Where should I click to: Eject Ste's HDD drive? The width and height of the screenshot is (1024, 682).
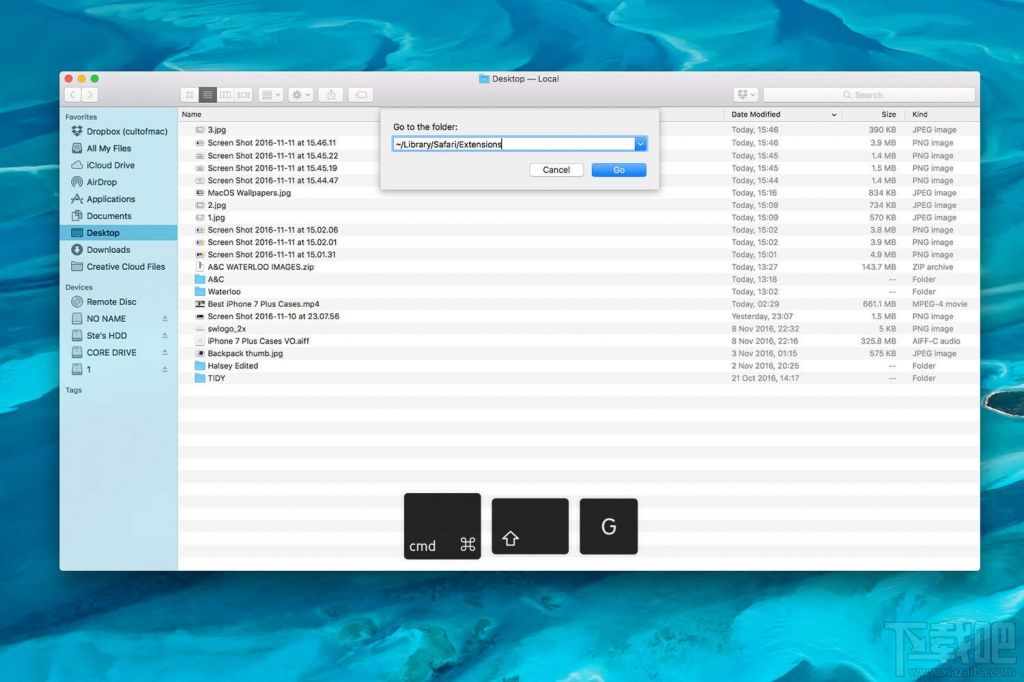click(165, 336)
